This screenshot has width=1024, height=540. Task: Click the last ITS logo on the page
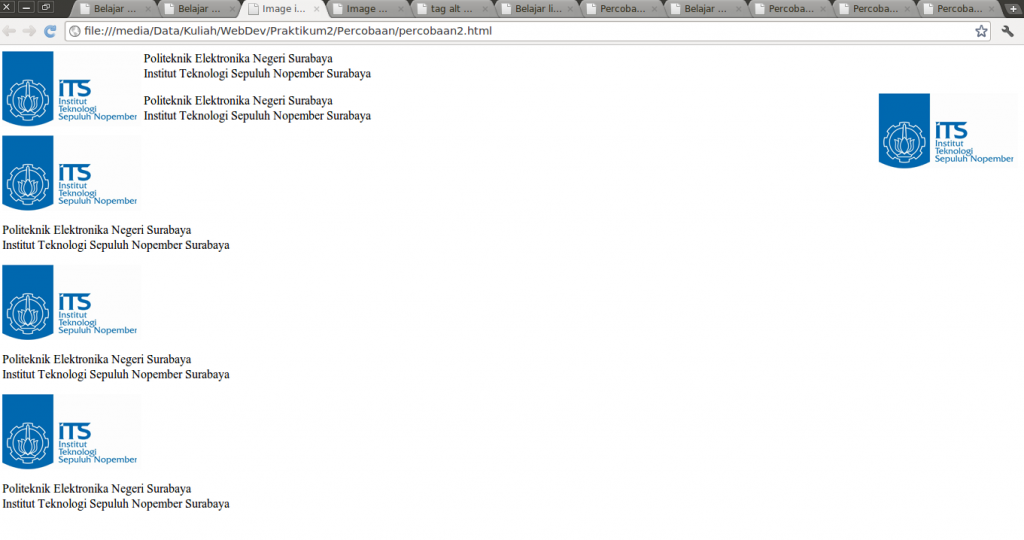pyautogui.click(x=71, y=432)
